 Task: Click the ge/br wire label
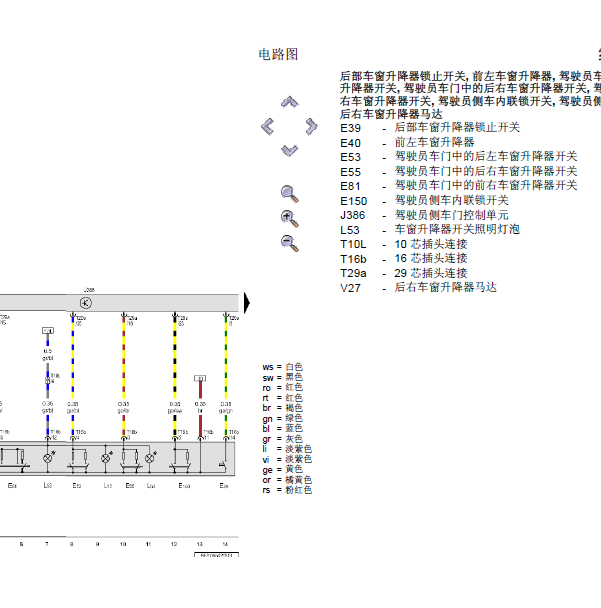(x=124, y=411)
